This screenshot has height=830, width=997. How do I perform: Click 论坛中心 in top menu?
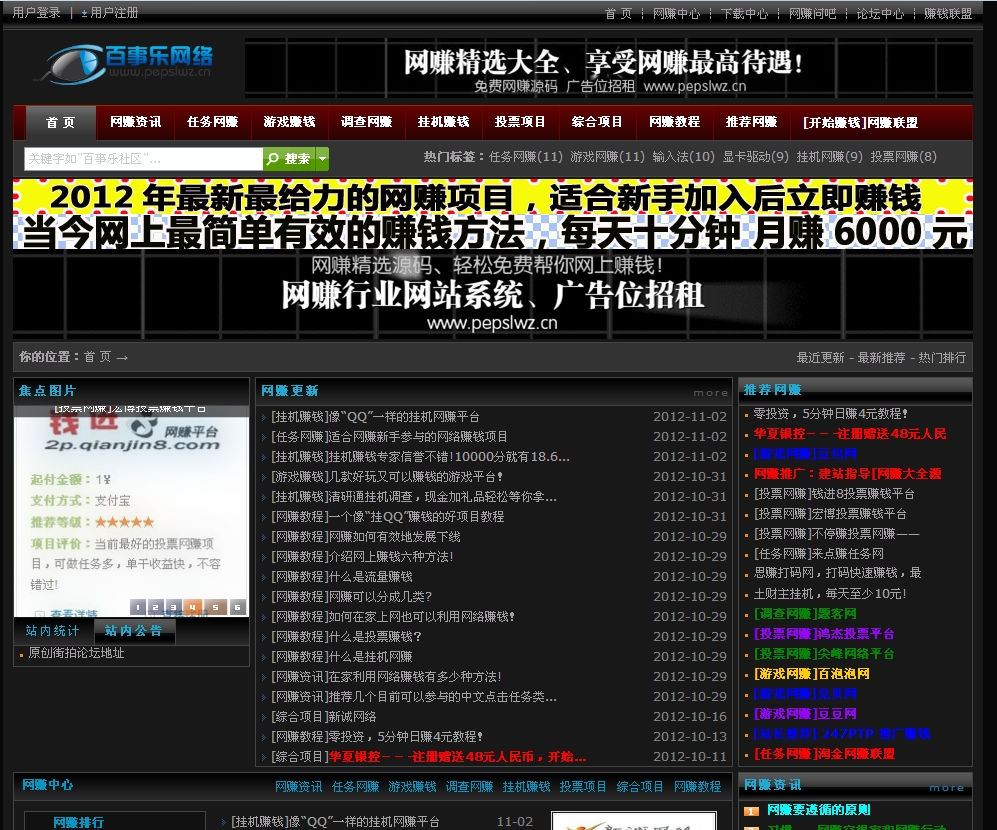[880, 13]
